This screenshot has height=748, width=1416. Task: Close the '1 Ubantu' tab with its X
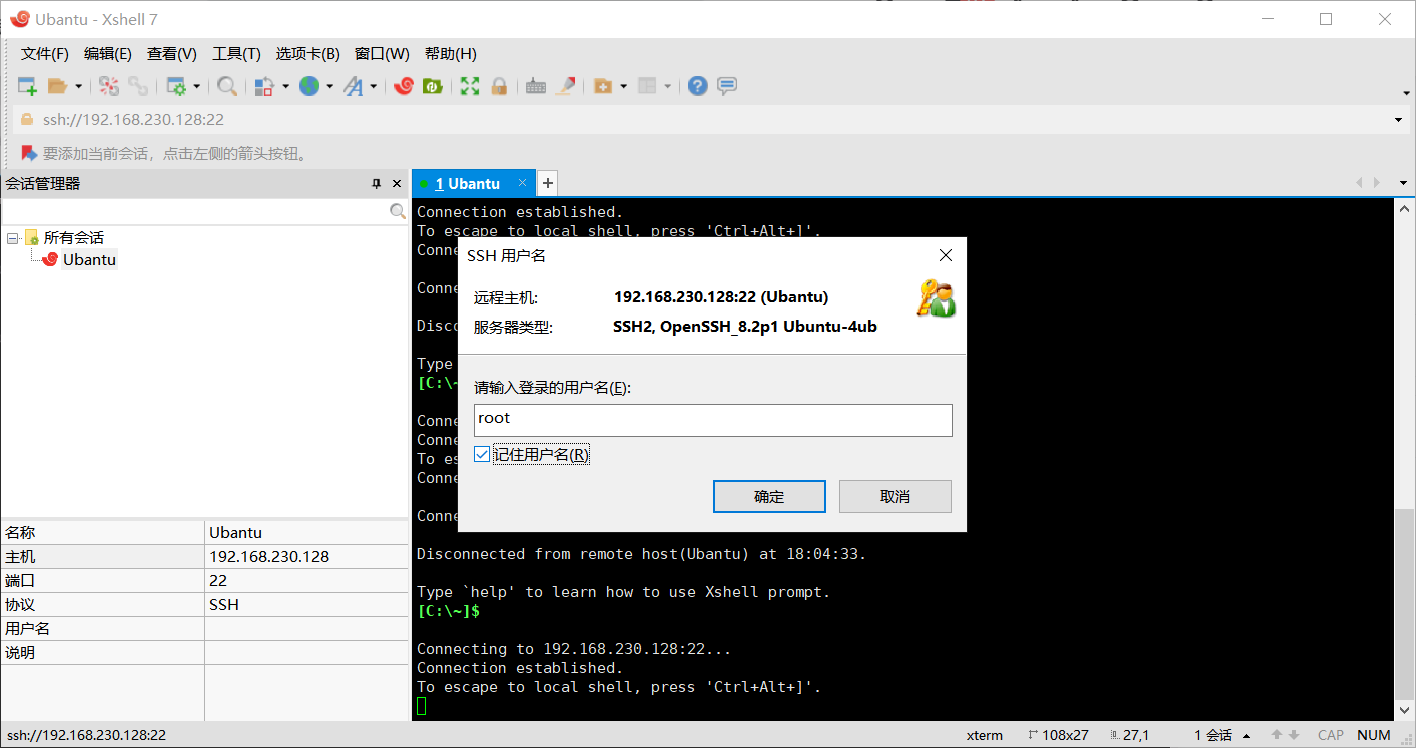click(522, 183)
